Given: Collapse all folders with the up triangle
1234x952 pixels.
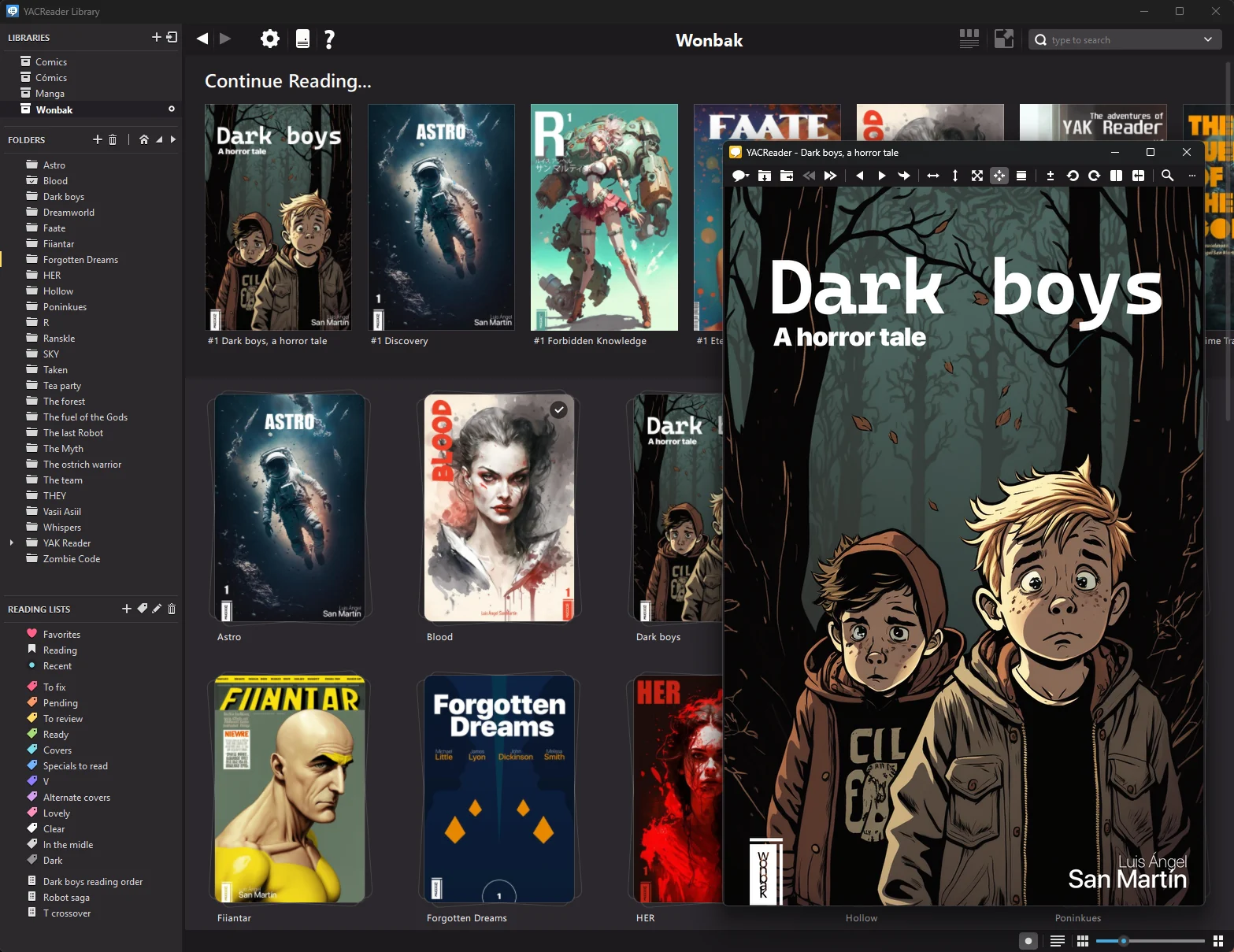Looking at the screenshot, I should 159,139.
